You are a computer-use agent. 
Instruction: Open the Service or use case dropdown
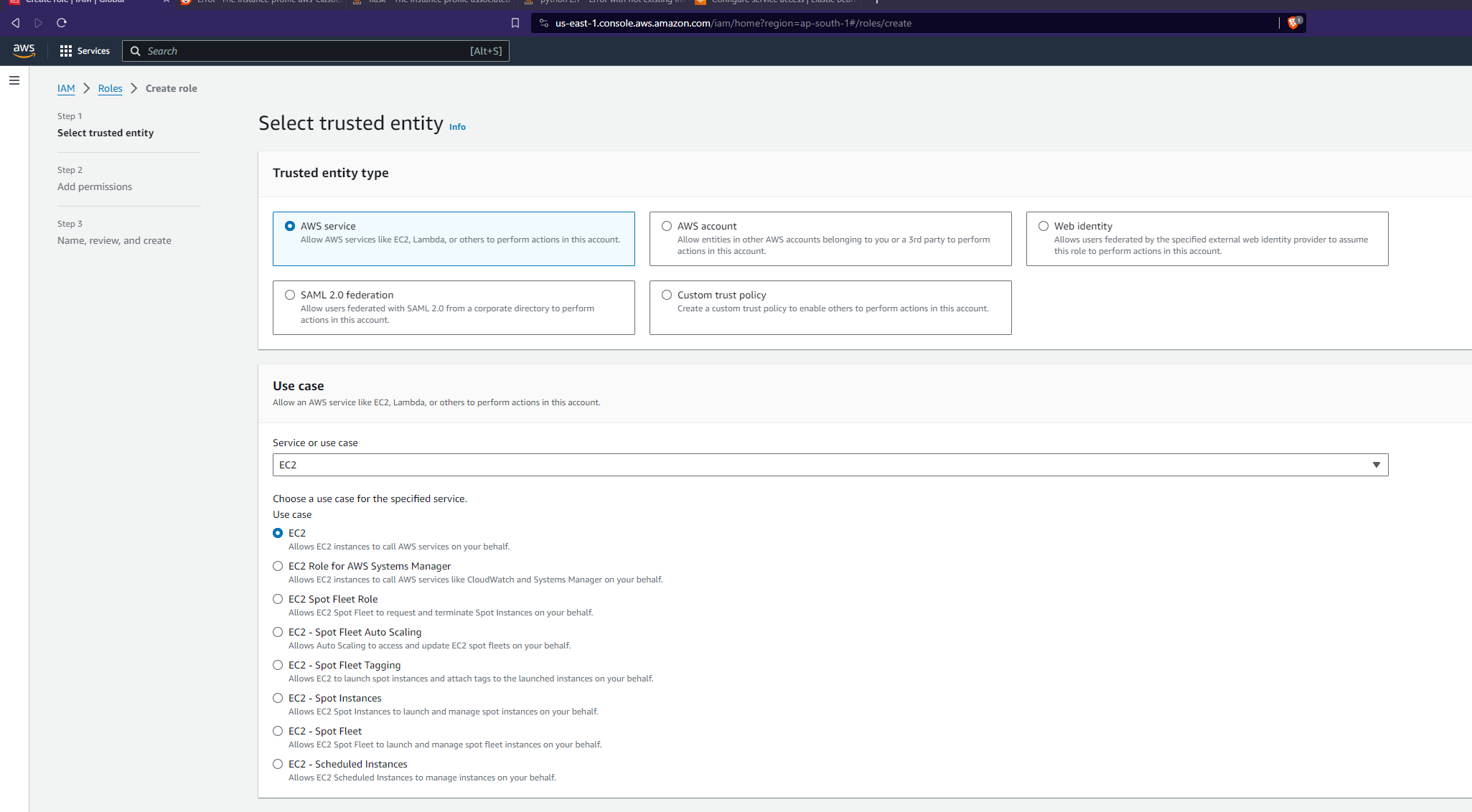(830, 465)
